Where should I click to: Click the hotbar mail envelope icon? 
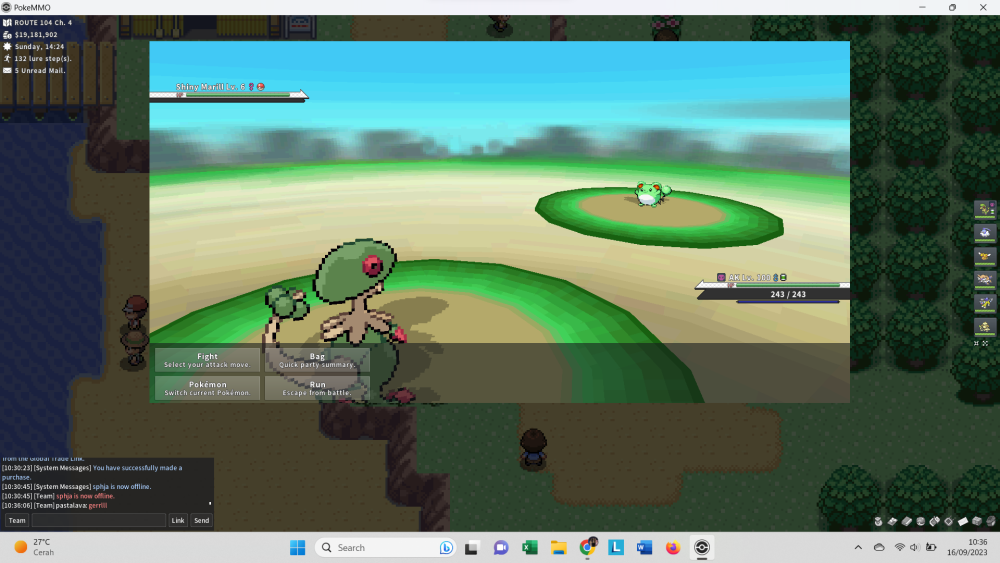click(963, 522)
